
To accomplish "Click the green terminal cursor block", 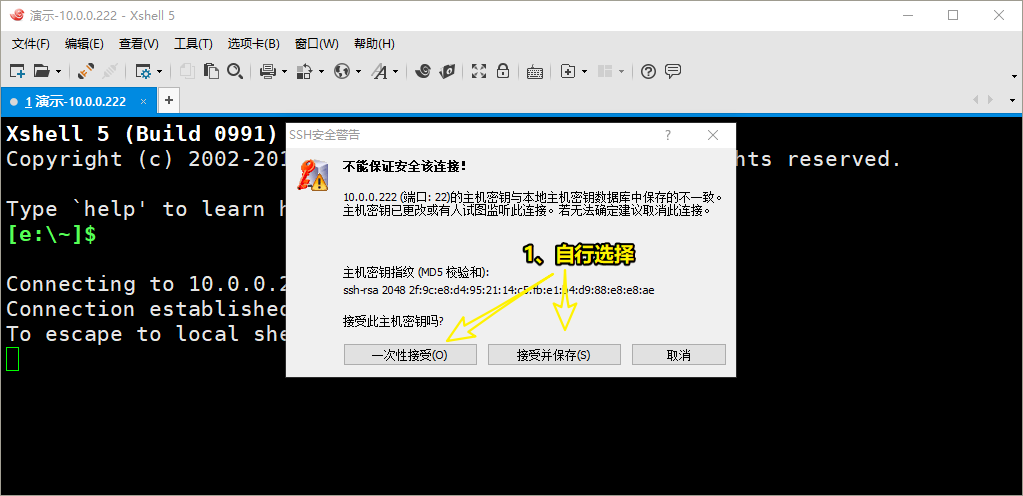I will pyautogui.click(x=12, y=358).
